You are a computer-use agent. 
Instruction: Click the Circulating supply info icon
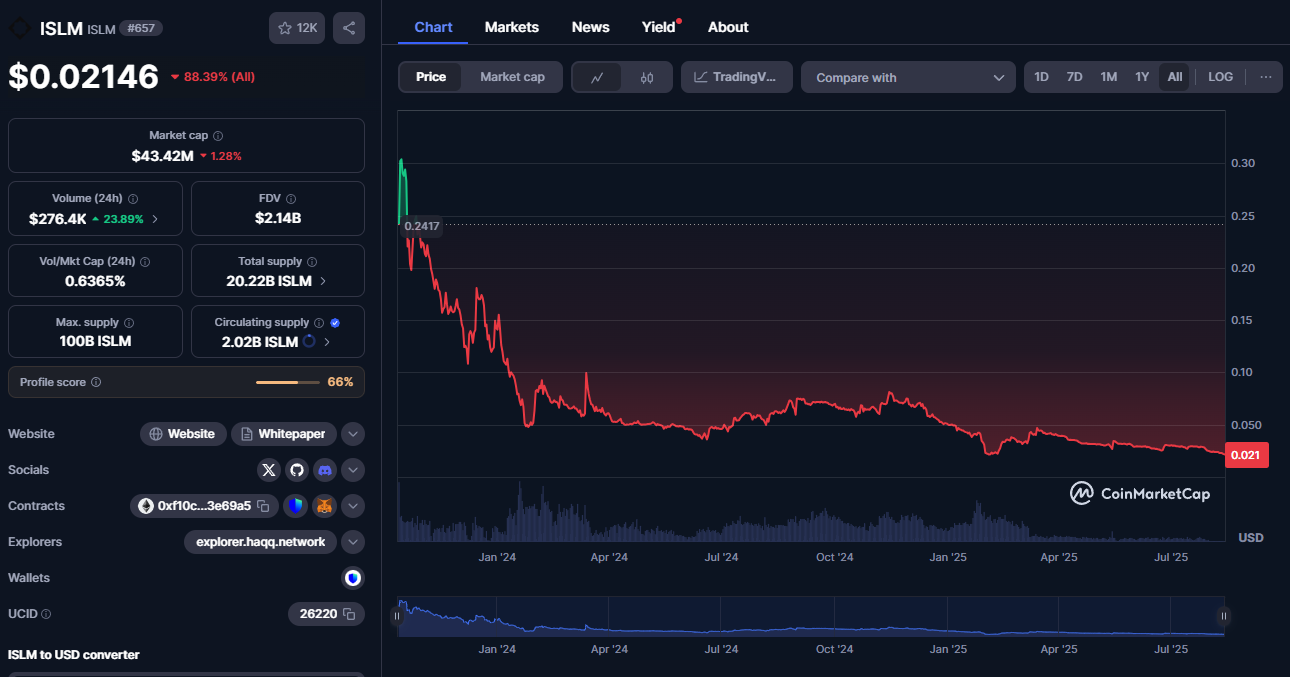[319, 323]
